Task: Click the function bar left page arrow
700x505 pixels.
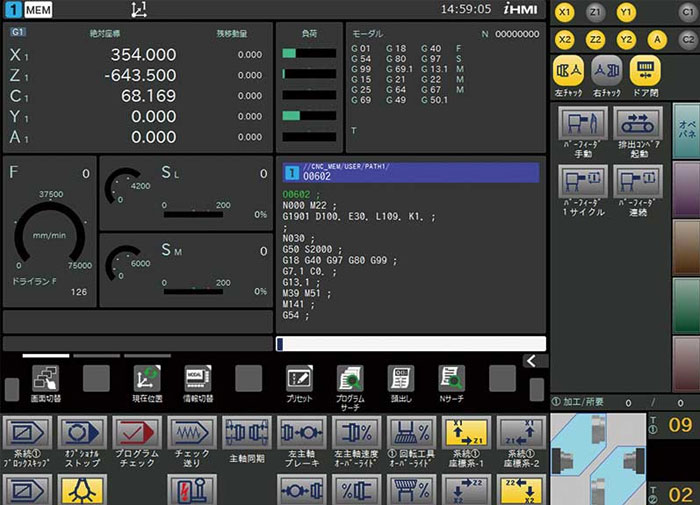Action: (x=12, y=389)
